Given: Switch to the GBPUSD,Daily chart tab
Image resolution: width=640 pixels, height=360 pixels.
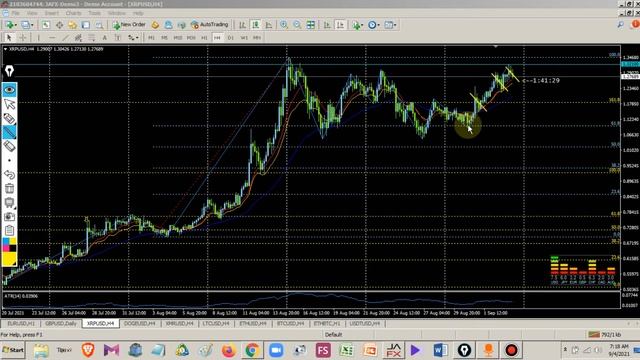Looking at the screenshot, I should (61, 323).
